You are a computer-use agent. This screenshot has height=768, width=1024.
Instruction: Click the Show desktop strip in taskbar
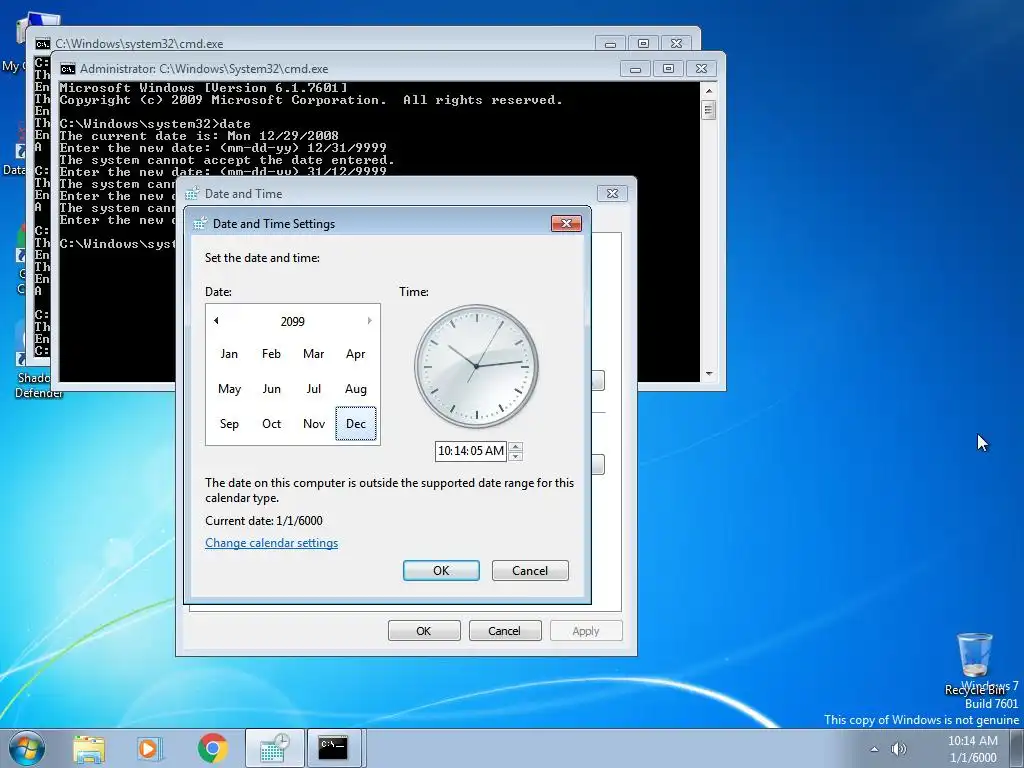[x=1017, y=748]
